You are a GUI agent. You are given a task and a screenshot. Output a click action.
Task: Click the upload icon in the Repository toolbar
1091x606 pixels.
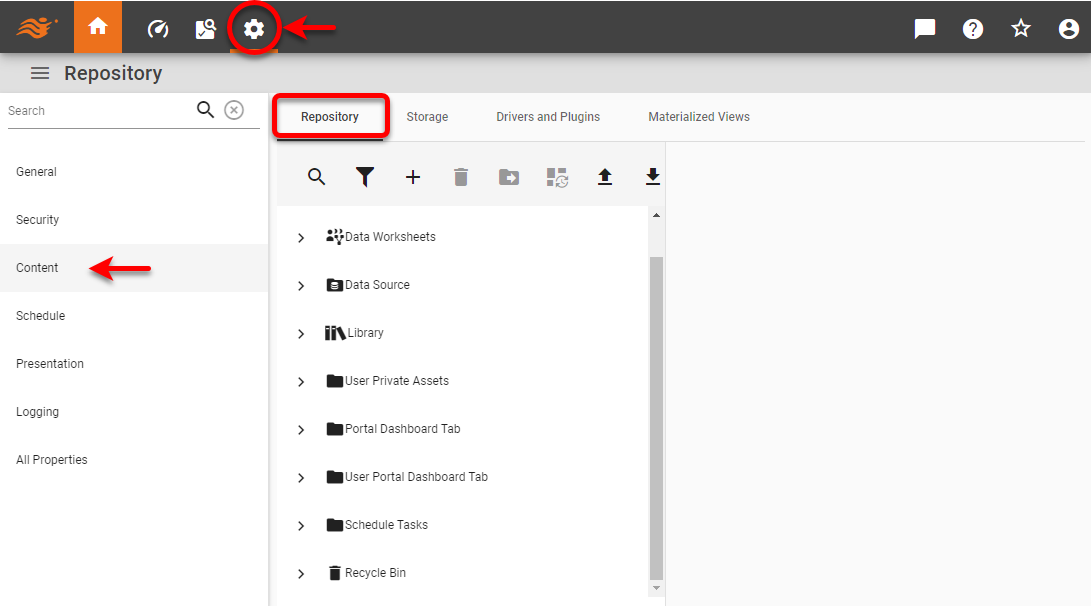click(x=605, y=177)
